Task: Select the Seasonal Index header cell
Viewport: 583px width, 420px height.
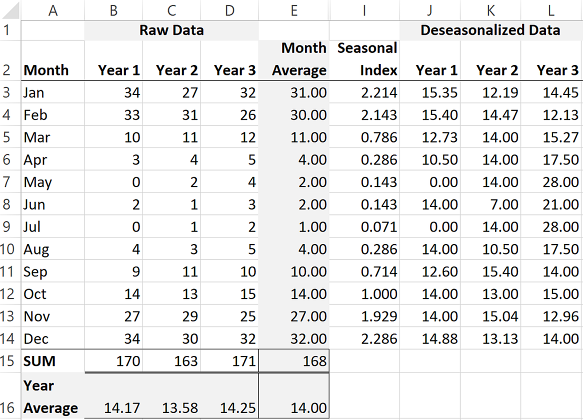Action: [364, 60]
